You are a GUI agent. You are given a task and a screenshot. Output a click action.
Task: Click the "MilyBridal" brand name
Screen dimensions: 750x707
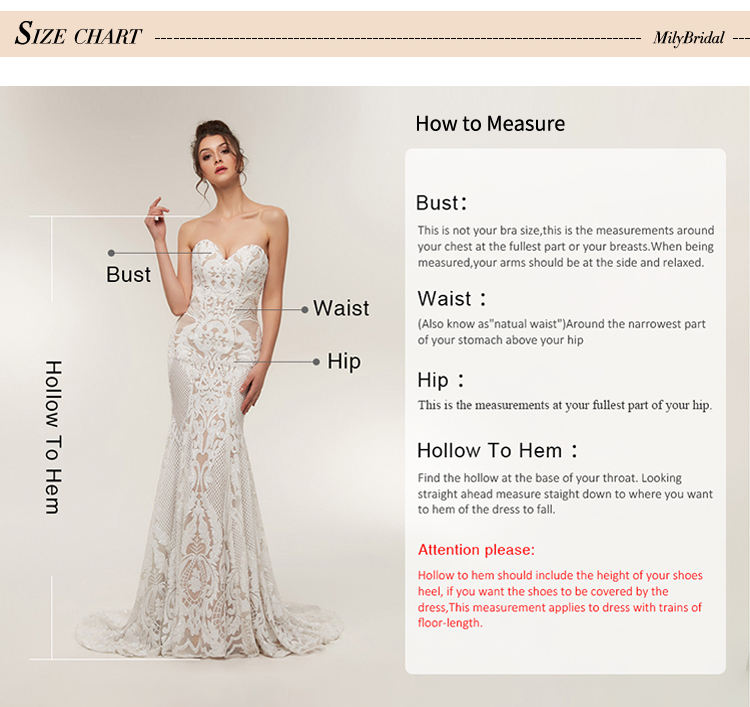(689, 38)
